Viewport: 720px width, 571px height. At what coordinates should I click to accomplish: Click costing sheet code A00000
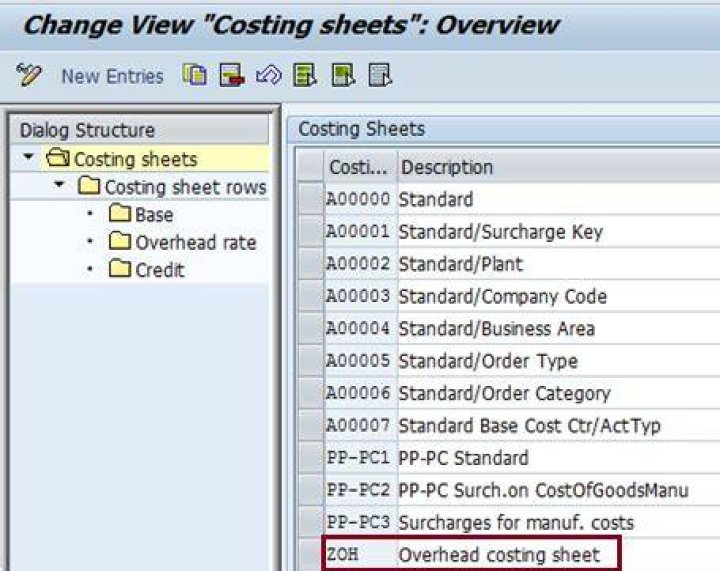(x=358, y=199)
